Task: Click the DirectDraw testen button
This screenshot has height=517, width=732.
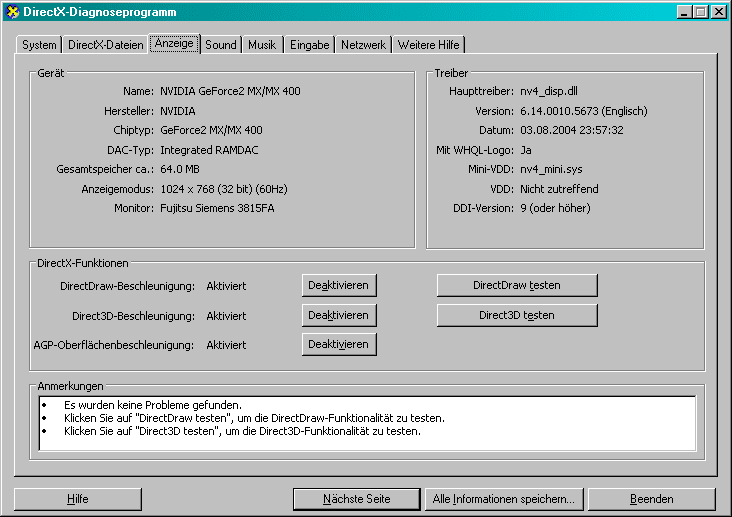Action: pos(517,285)
